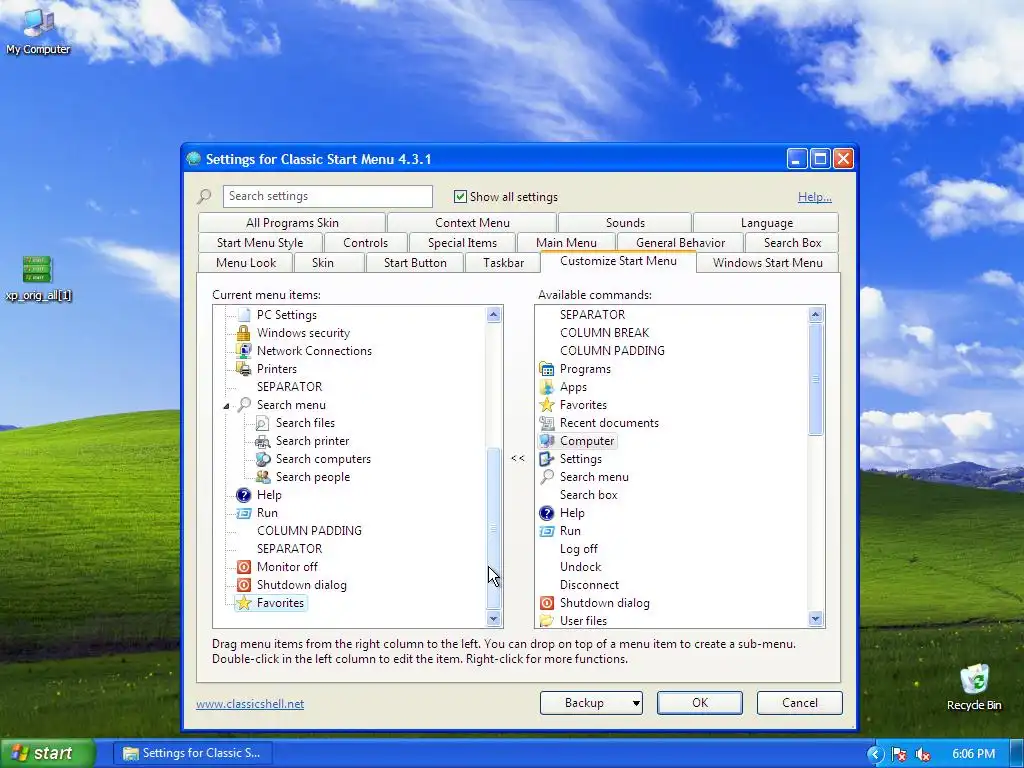Select Search menu magnifier in available commands
Image resolution: width=1024 pixels, height=768 pixels.
[x=547, y=477]
